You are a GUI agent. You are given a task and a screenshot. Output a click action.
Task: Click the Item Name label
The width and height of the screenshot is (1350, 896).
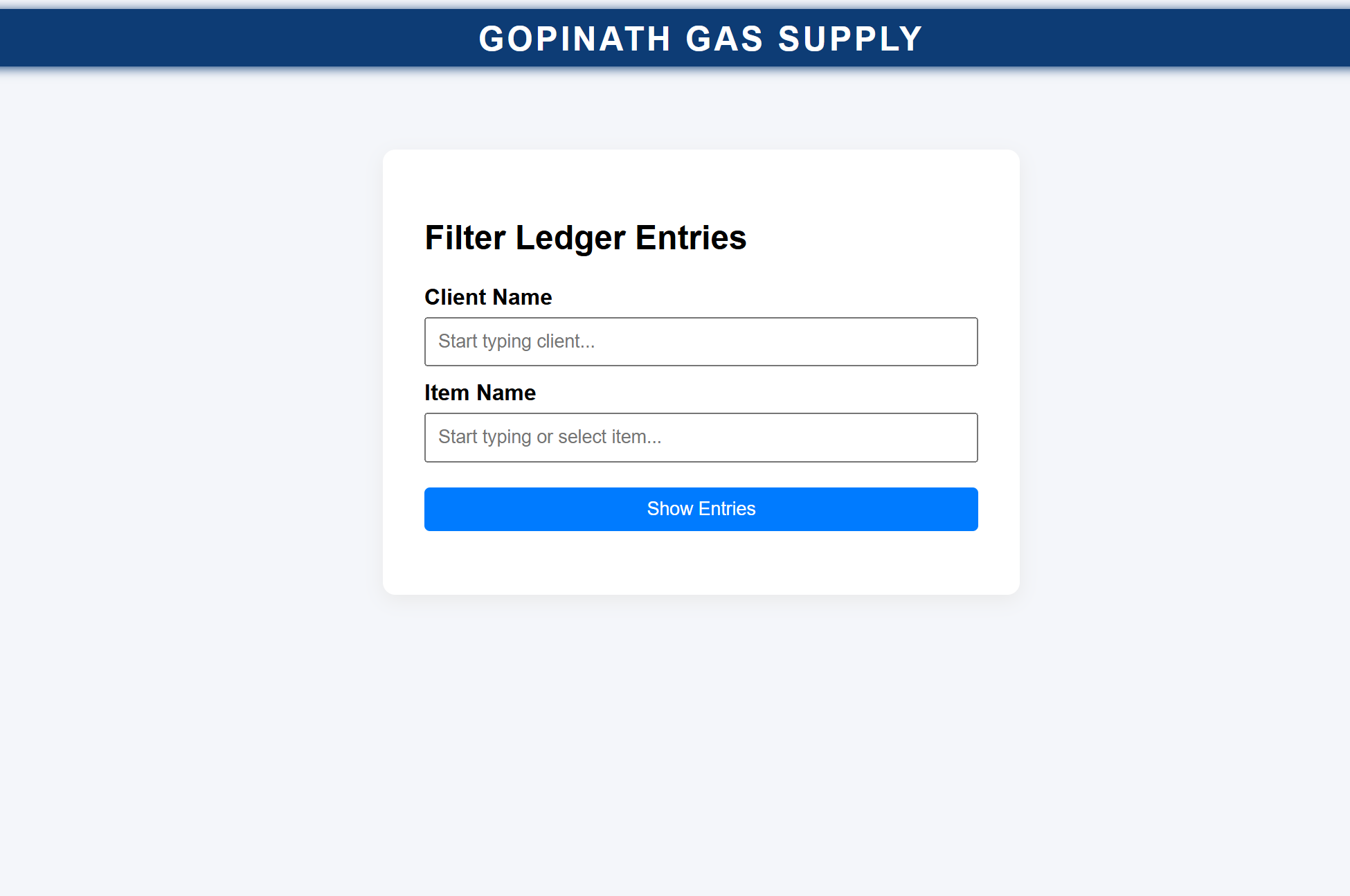point(480,393)
